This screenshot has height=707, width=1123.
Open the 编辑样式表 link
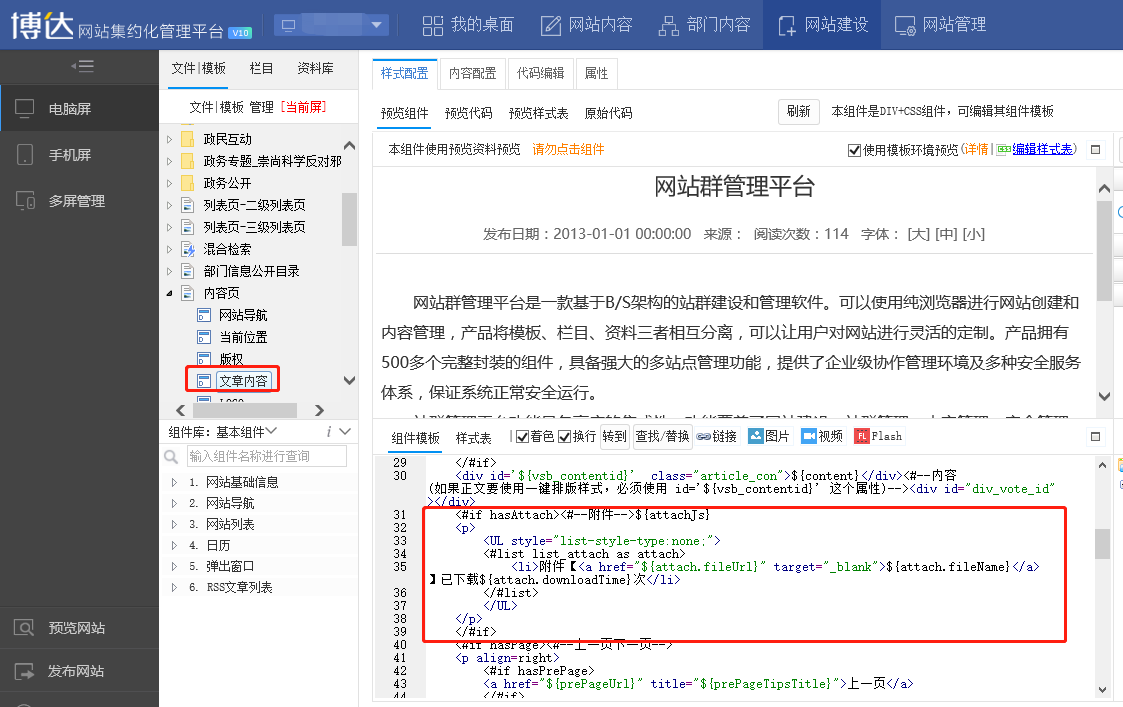1042,149
